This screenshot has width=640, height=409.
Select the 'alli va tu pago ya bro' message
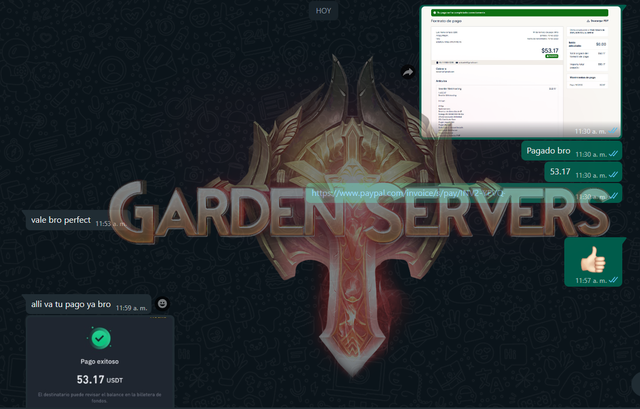89,305
